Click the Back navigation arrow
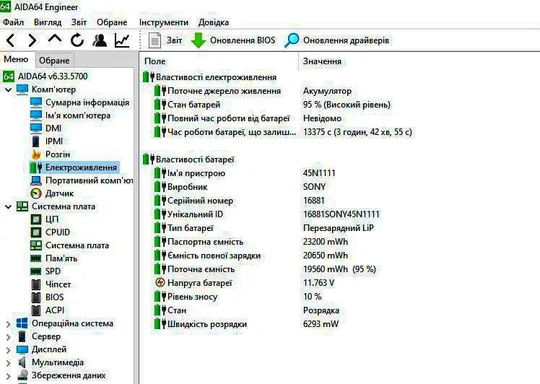The width and height of the screenshot is (540, 384). 11,41
